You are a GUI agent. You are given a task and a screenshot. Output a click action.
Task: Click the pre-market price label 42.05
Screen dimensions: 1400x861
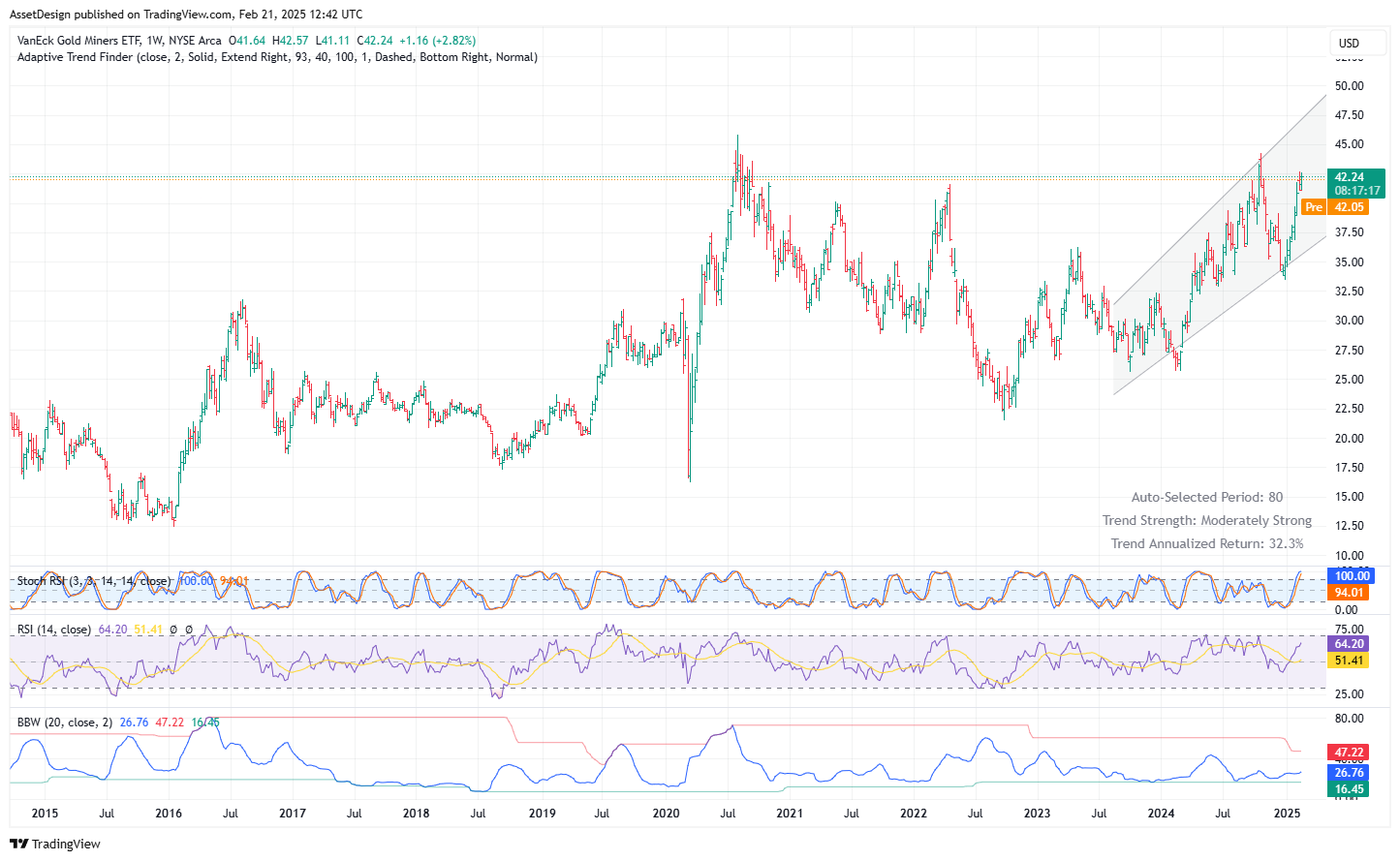pos(1348,207)
